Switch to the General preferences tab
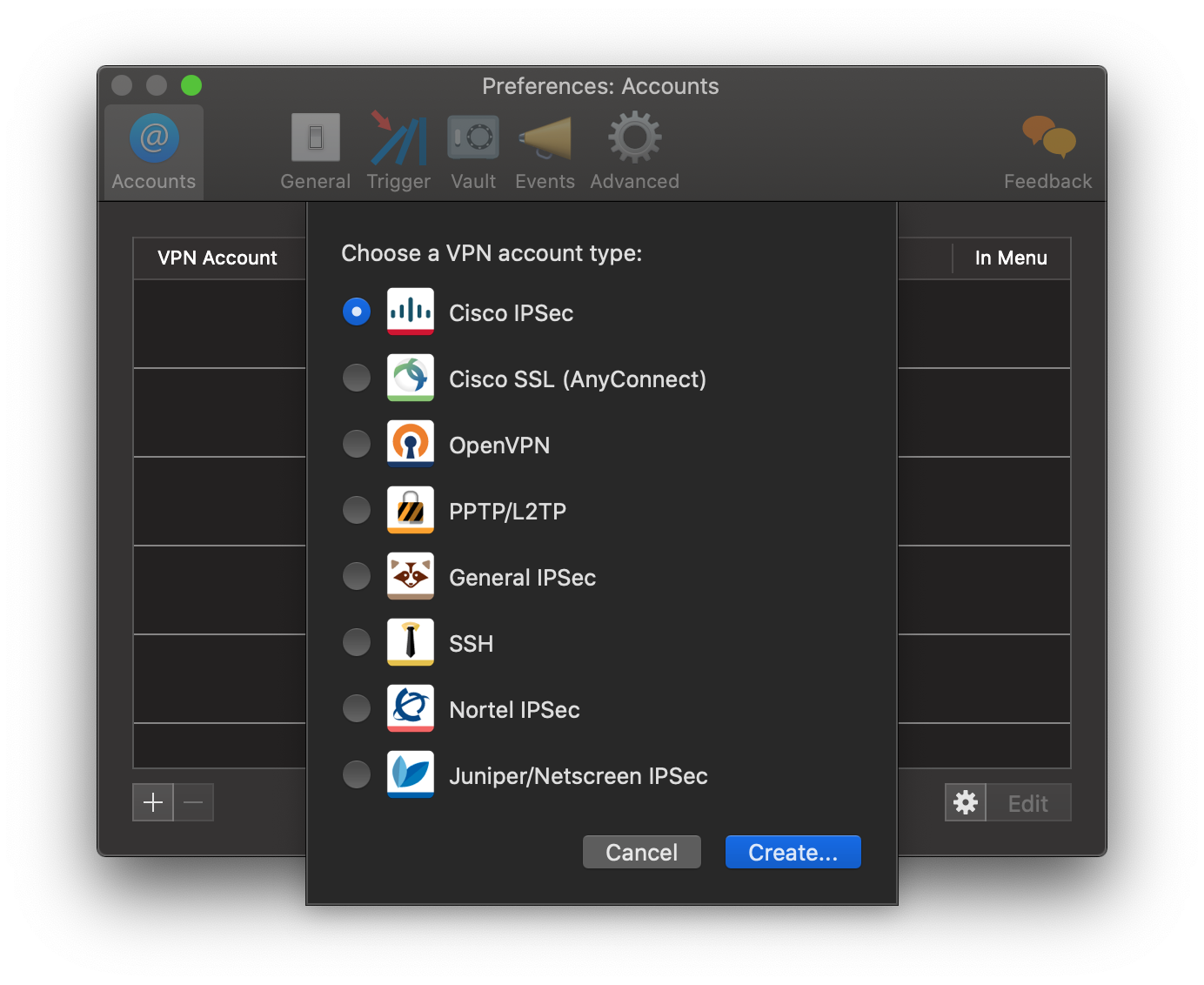 (315, 152)
